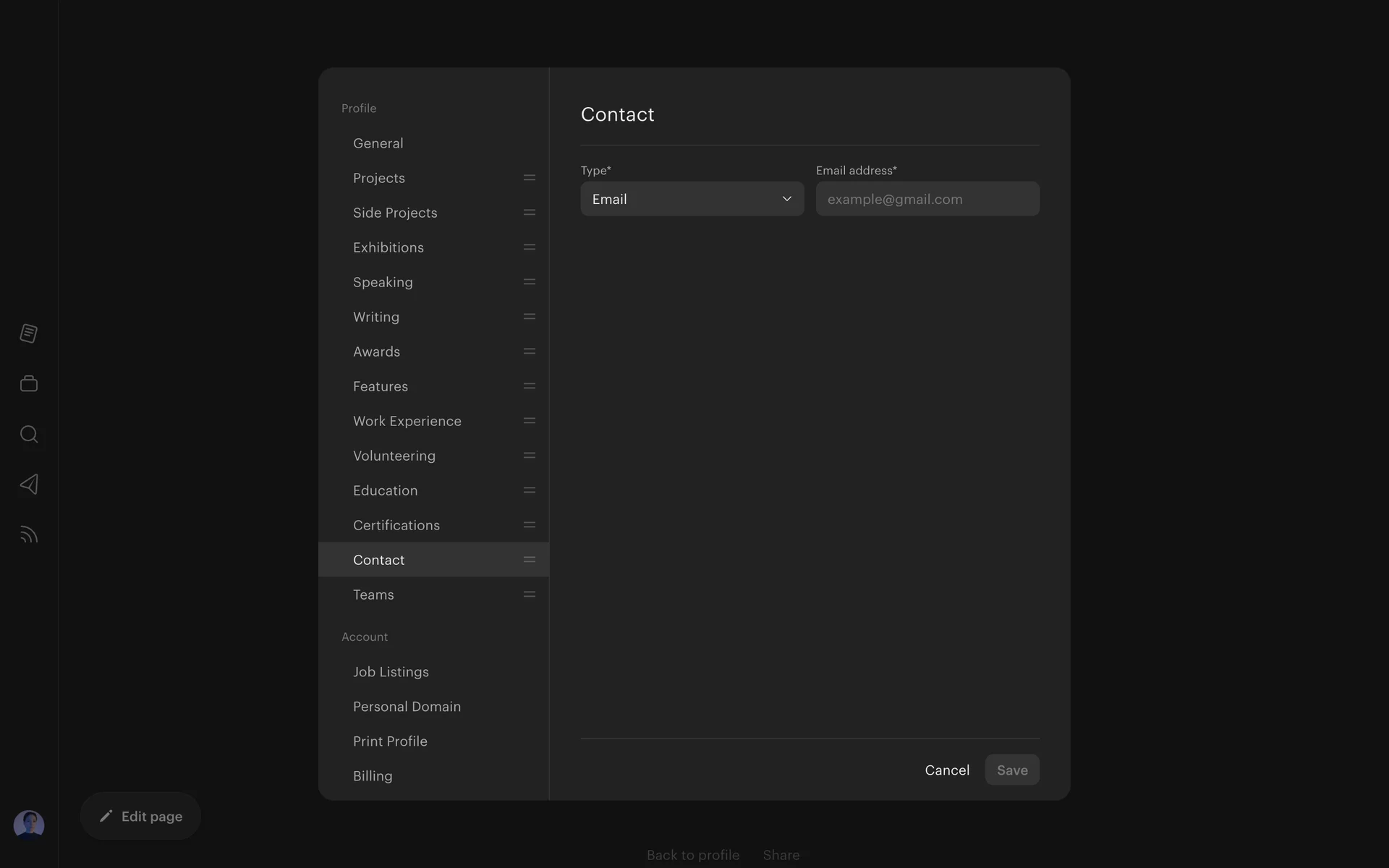Image resolution: width=1389 pixels, height=868 pixels.
Task: Click the Save button
Action: point(1012,770)
